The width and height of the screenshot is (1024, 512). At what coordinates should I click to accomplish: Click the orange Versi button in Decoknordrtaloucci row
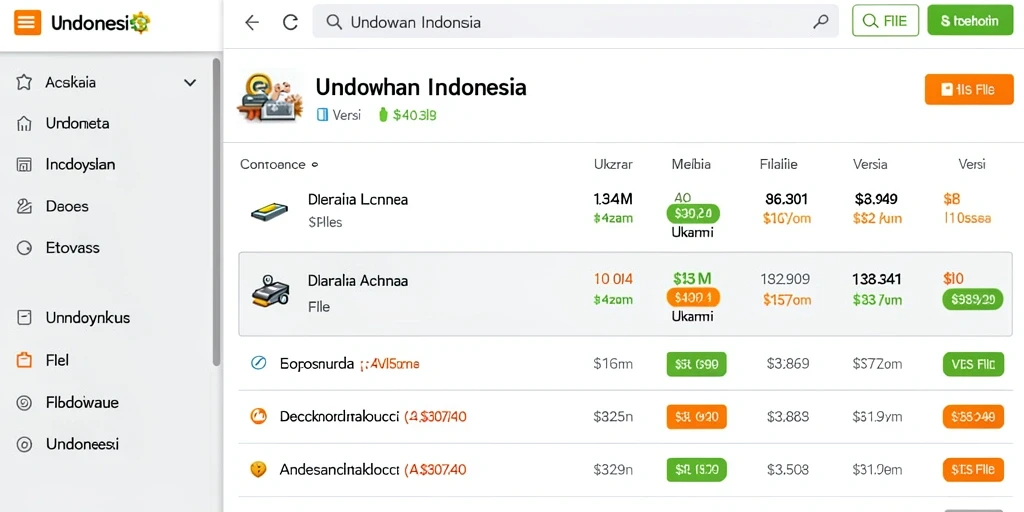(973, 417)
